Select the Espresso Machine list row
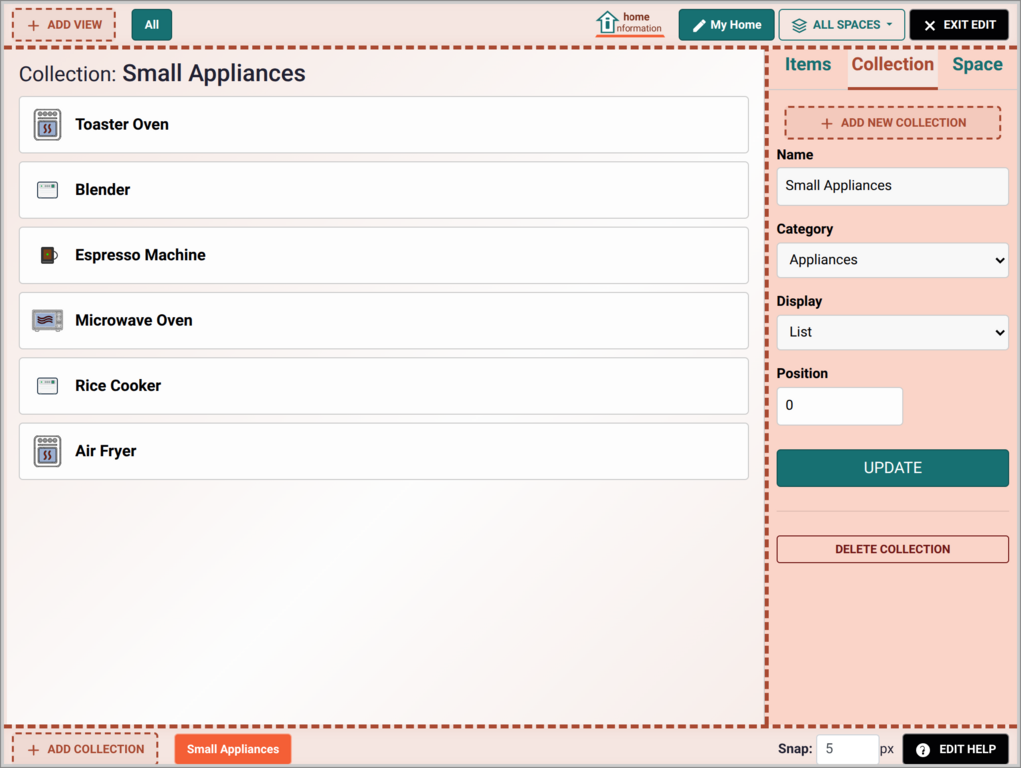 tap(384, 255)
